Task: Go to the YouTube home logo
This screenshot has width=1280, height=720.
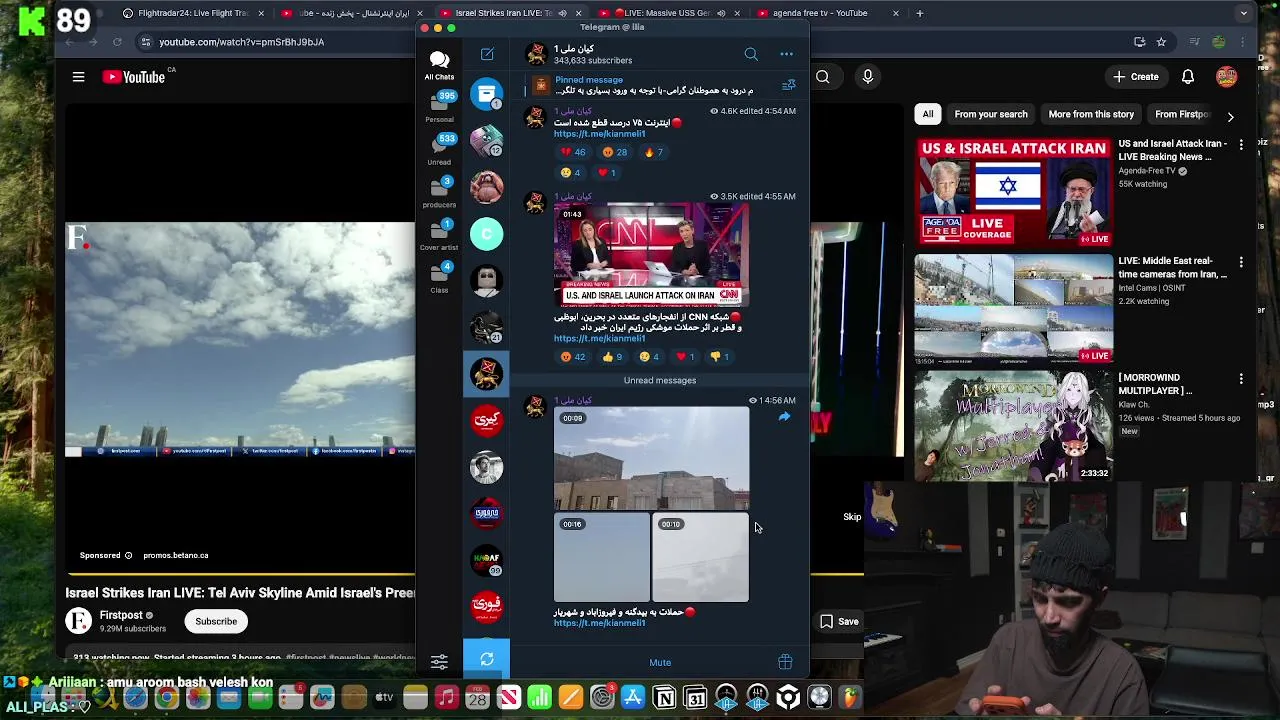Action: [x=134, y=77]
